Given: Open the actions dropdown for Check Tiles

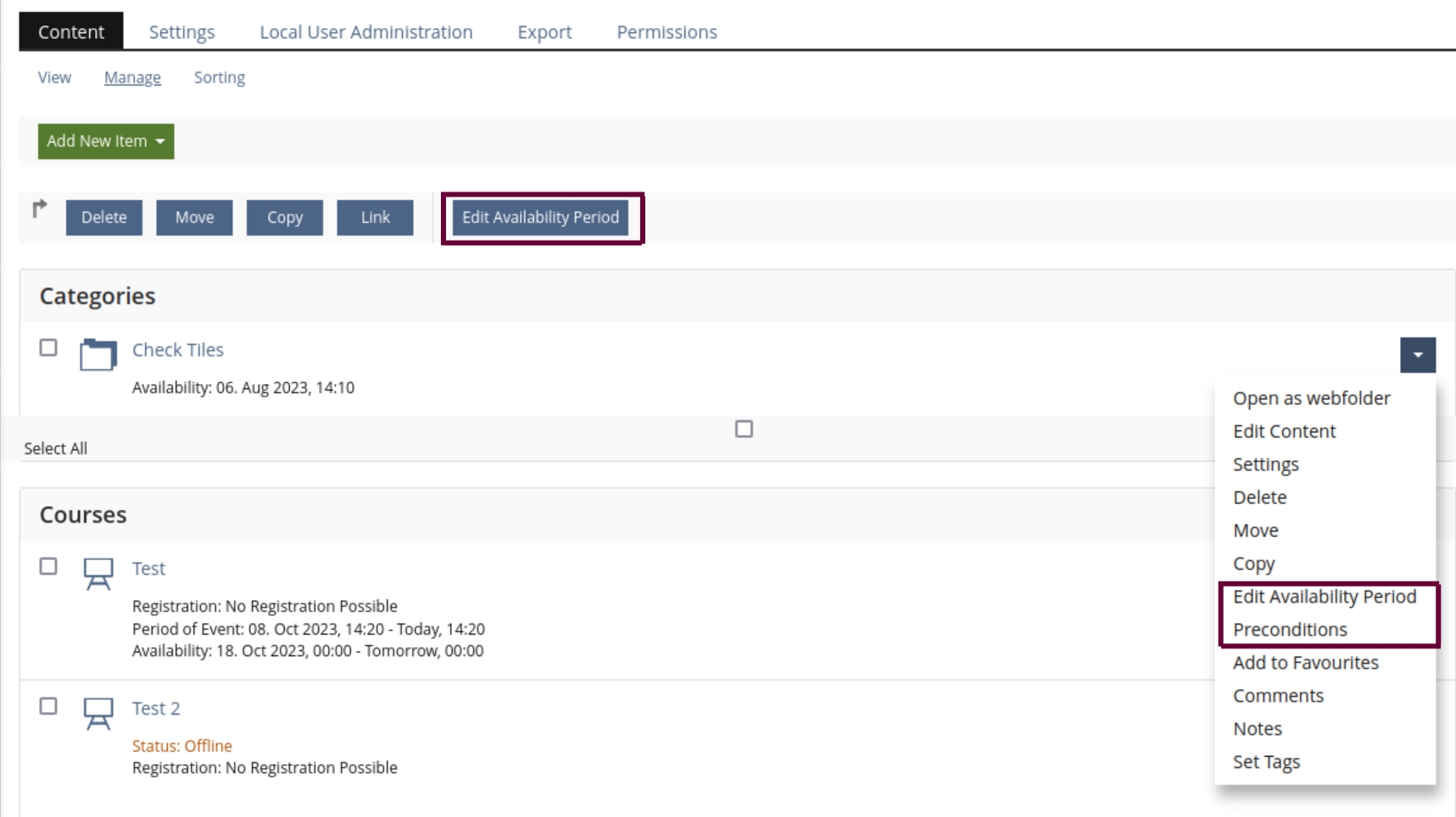Looking at the screenshot, I should 1419,355.
